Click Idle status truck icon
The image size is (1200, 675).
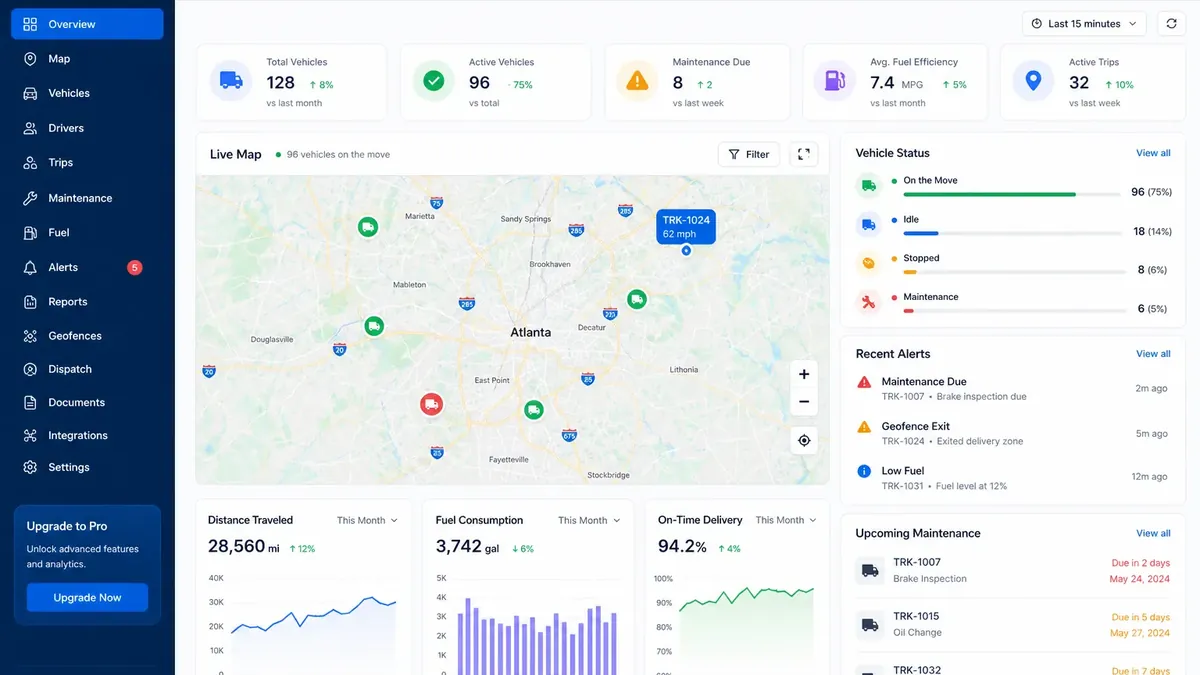[868, 224]
